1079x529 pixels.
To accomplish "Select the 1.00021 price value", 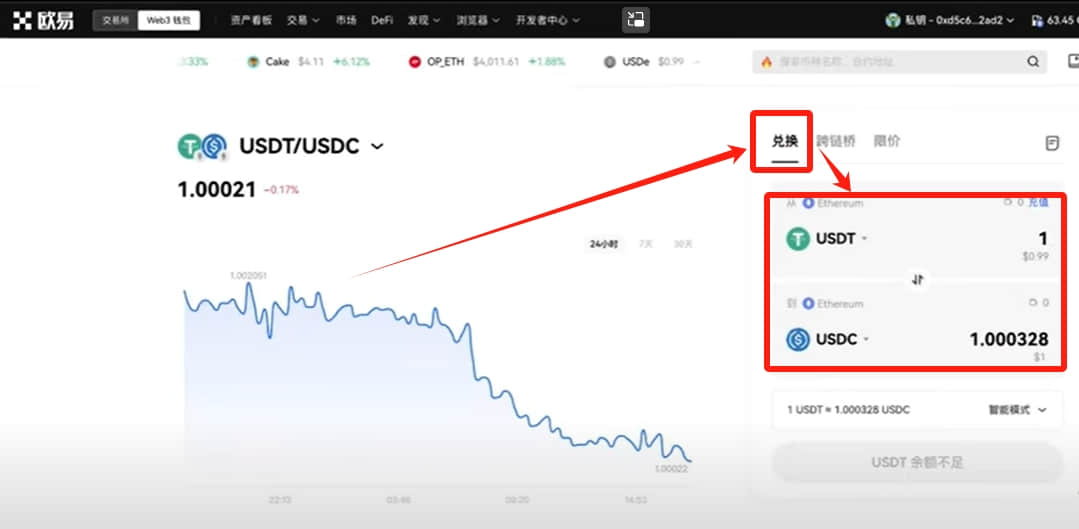I will (x=217, y=189).
